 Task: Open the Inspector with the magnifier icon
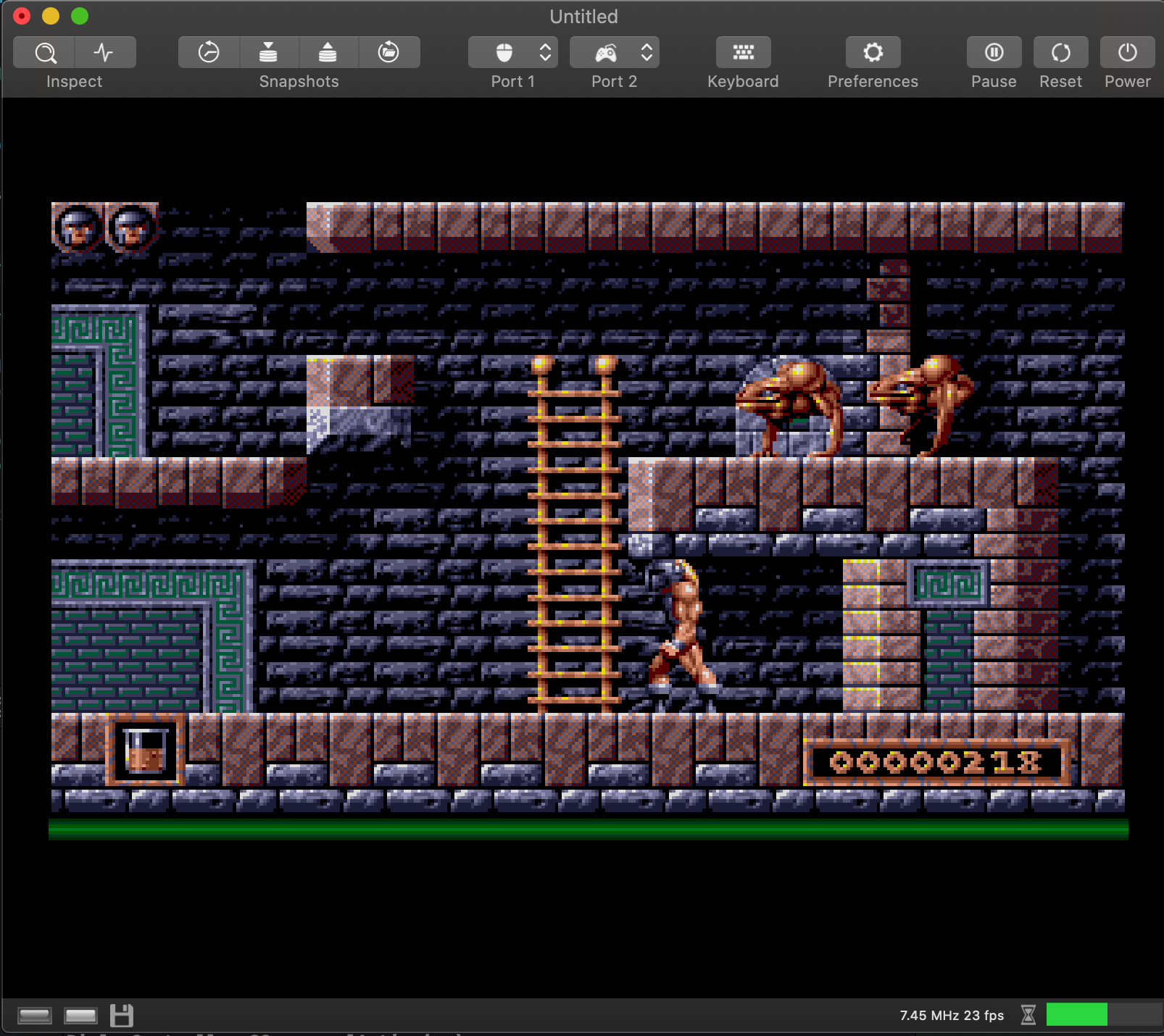[x=44, y=52]
